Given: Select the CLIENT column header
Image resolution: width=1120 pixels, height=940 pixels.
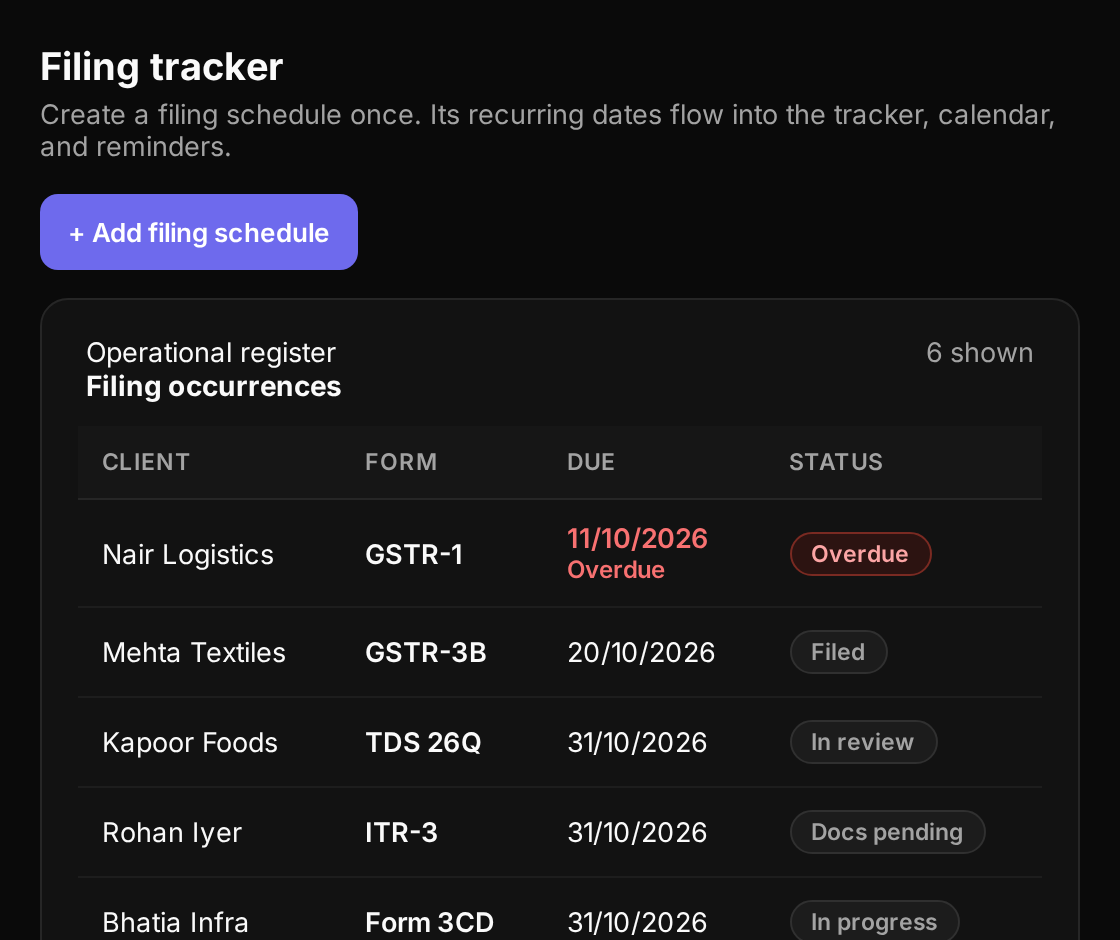Looking at the screenshot, I should tap(146, 462).
